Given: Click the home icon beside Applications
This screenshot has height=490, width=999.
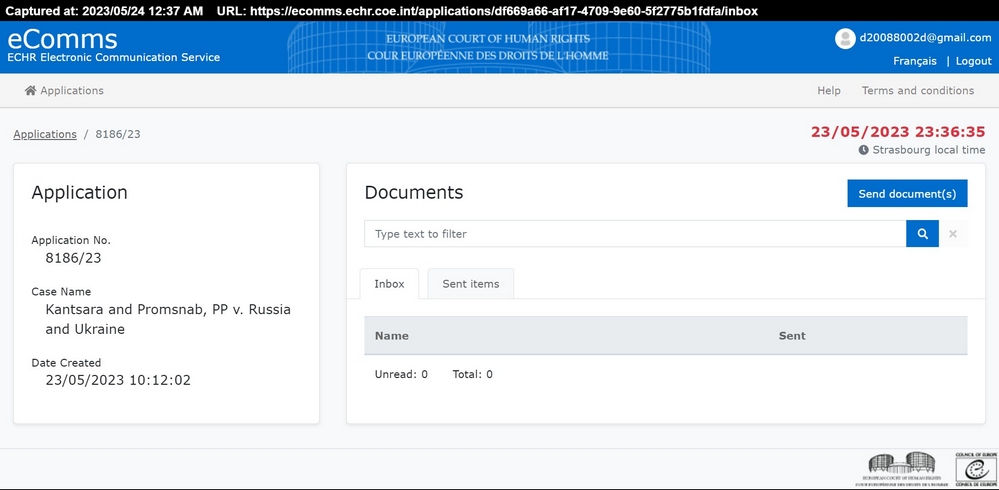Looking at the screenshot, I should pyautogui.click(x=30, y=90).
